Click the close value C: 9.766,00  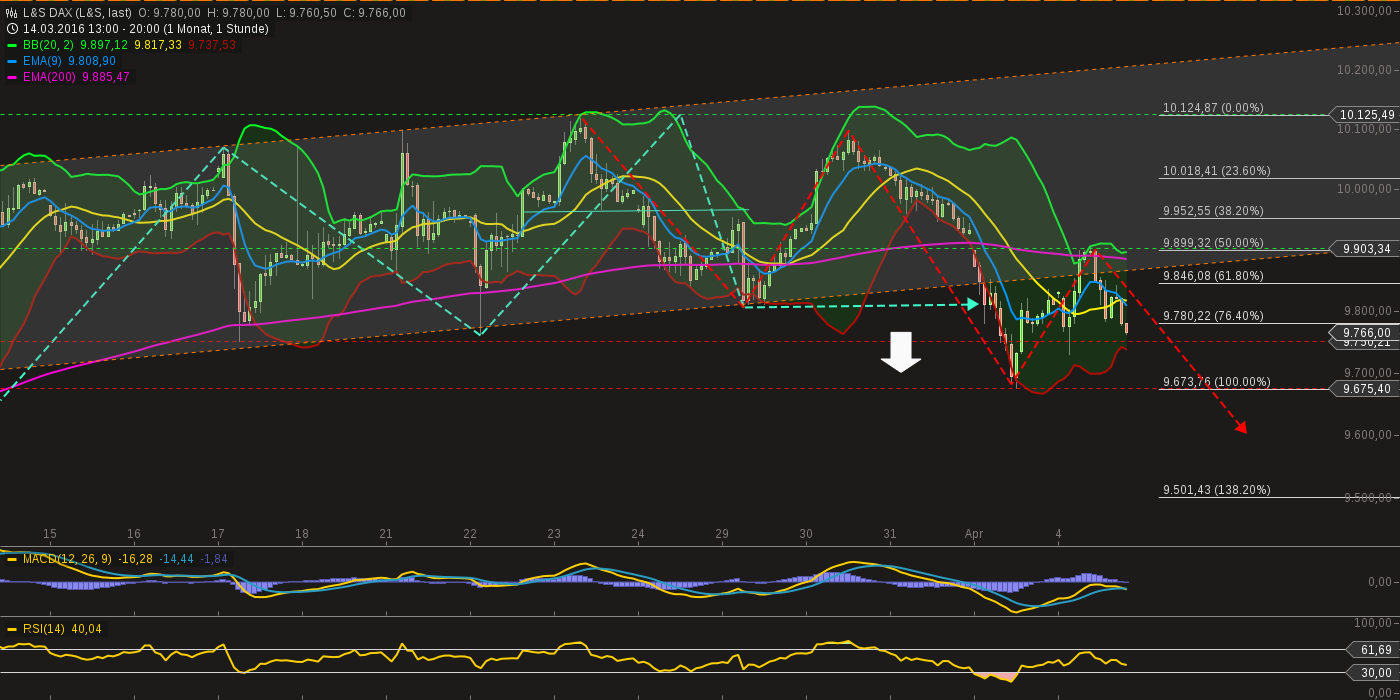click(x=375, y=13)
